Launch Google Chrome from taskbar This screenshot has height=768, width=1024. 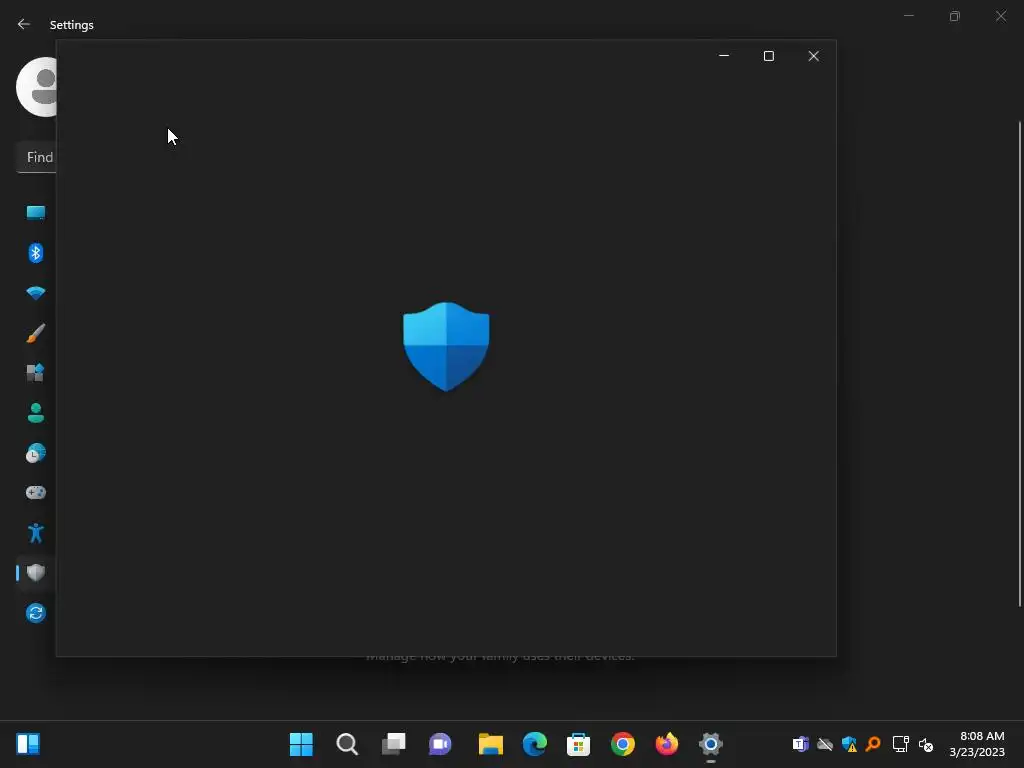[623, 744]
